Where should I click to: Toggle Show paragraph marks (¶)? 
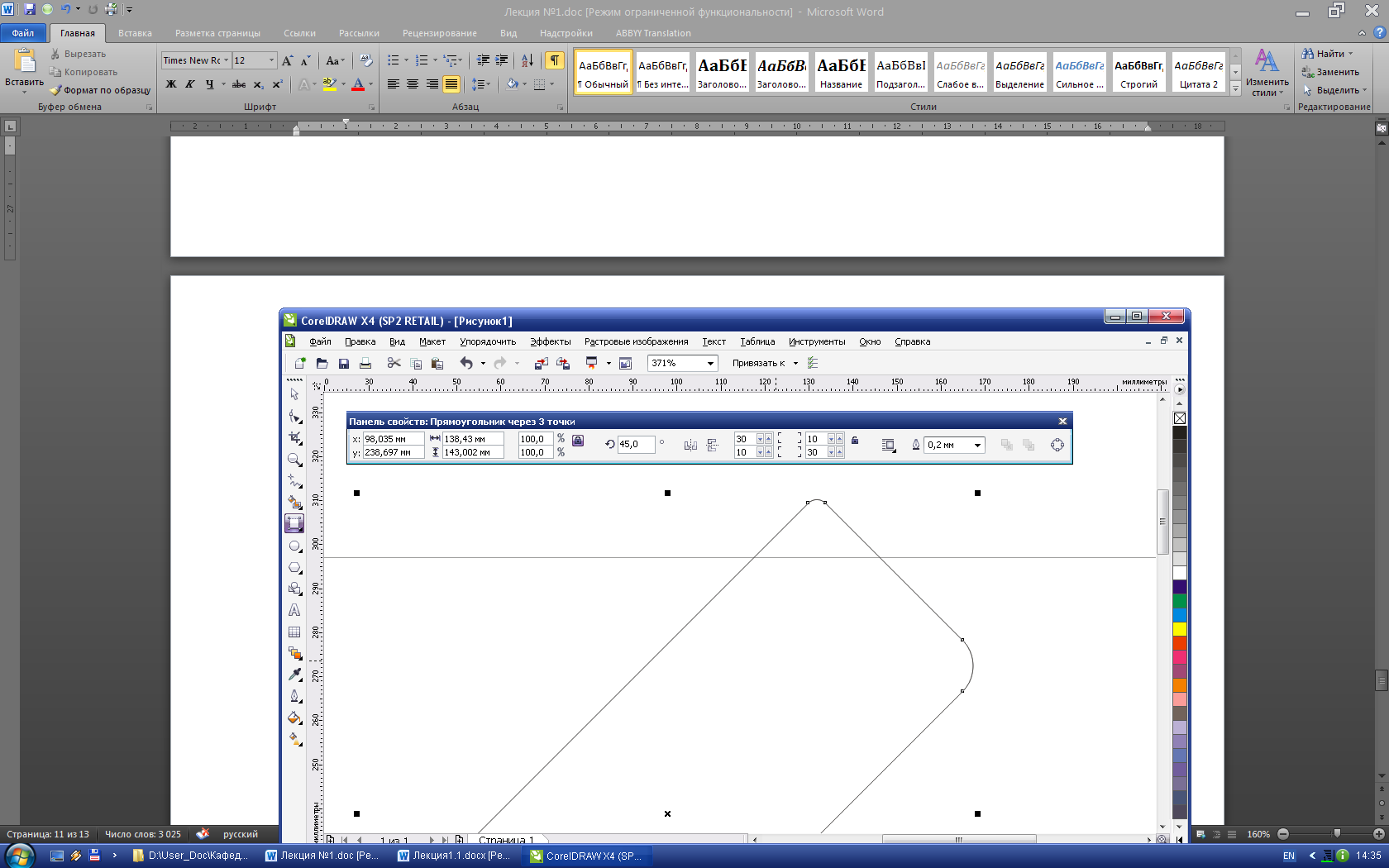coord(555,60)
